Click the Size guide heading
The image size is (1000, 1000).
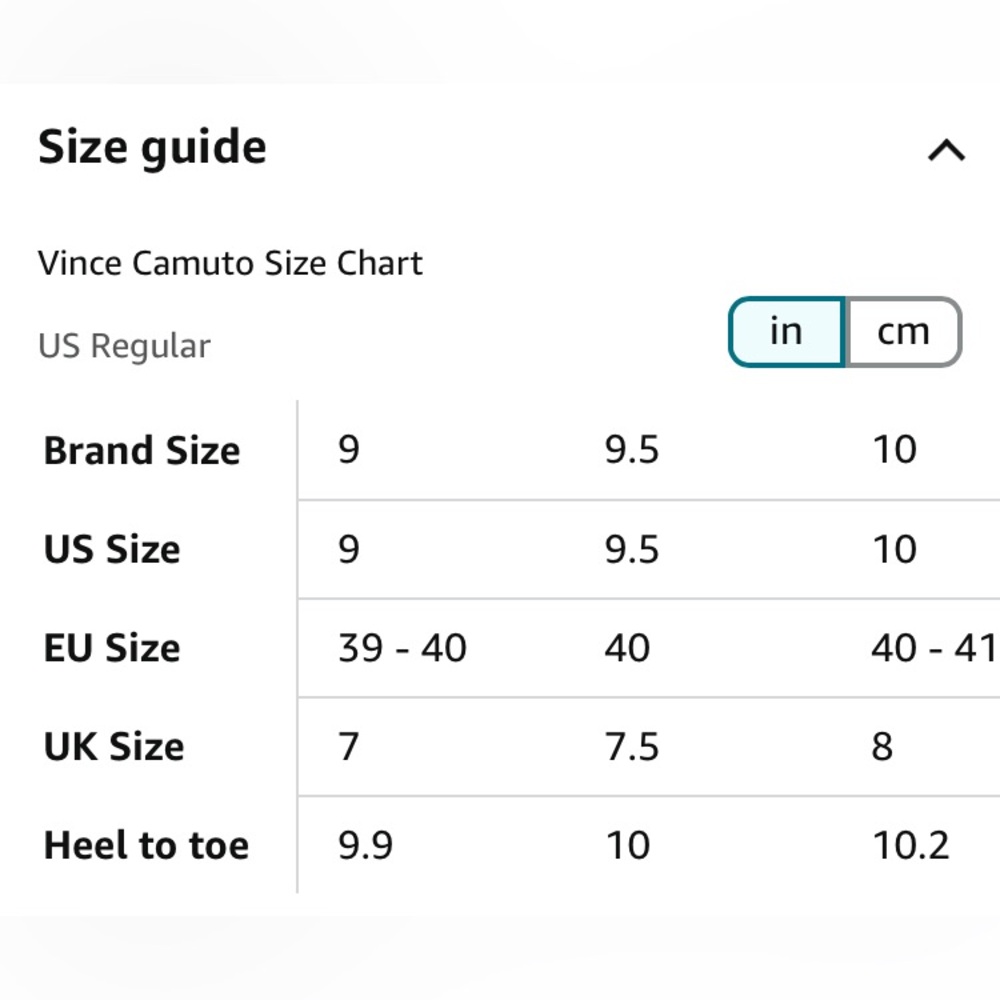coord(152,148)
